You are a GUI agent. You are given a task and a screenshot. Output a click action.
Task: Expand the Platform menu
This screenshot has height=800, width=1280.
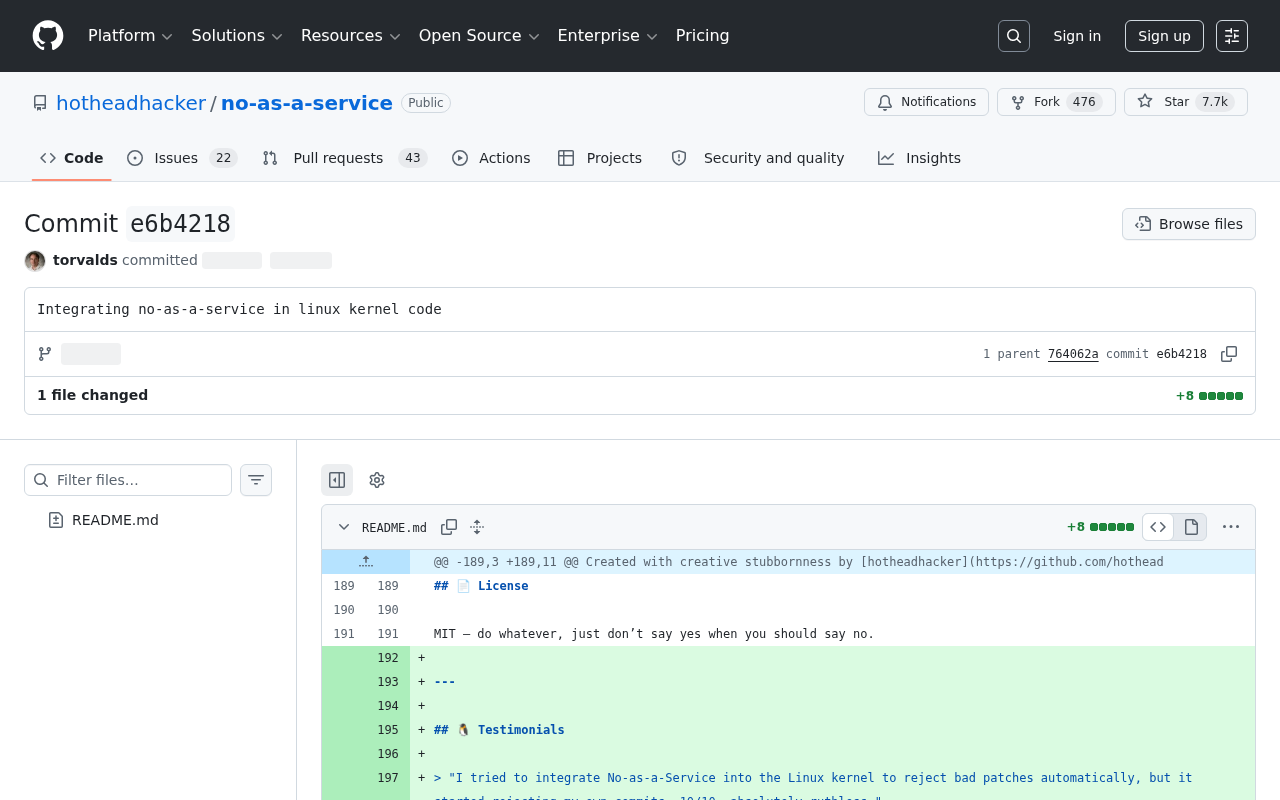130,36
